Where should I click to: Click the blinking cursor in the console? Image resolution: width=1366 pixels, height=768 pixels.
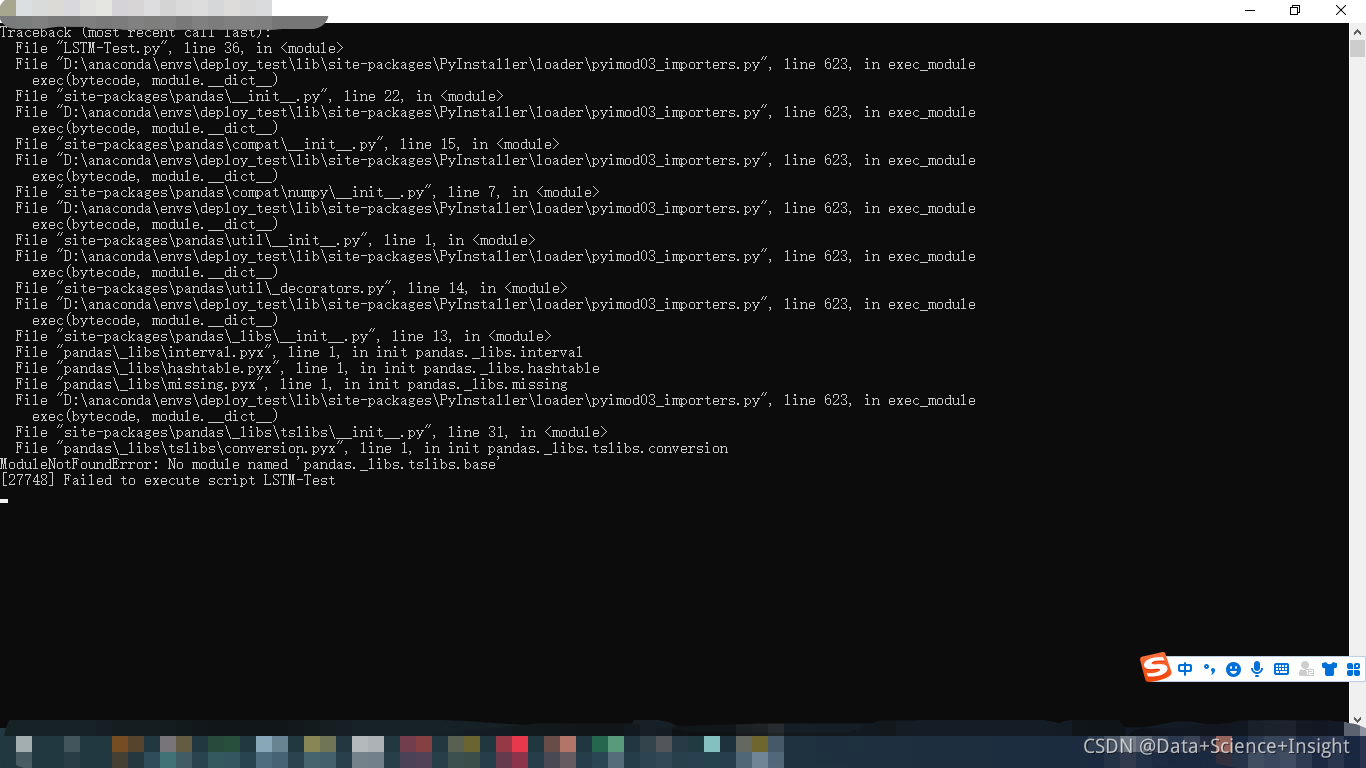(x=4, y=500)
